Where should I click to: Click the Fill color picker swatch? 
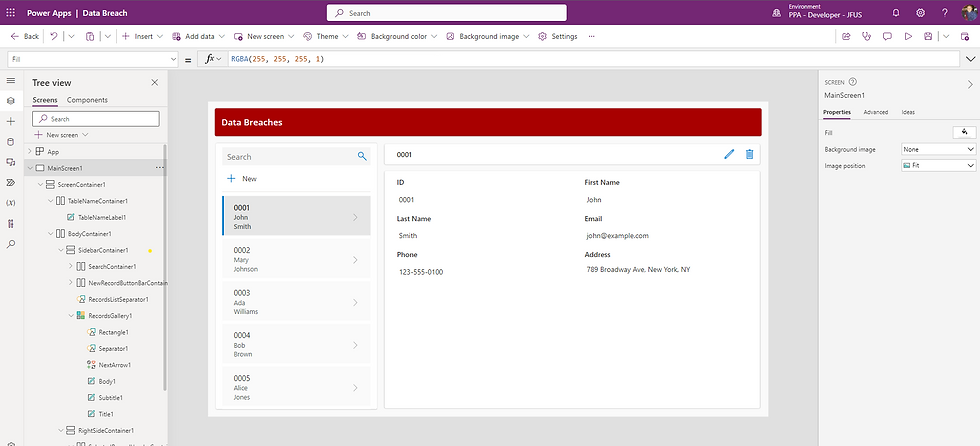[x=964, y=132]
